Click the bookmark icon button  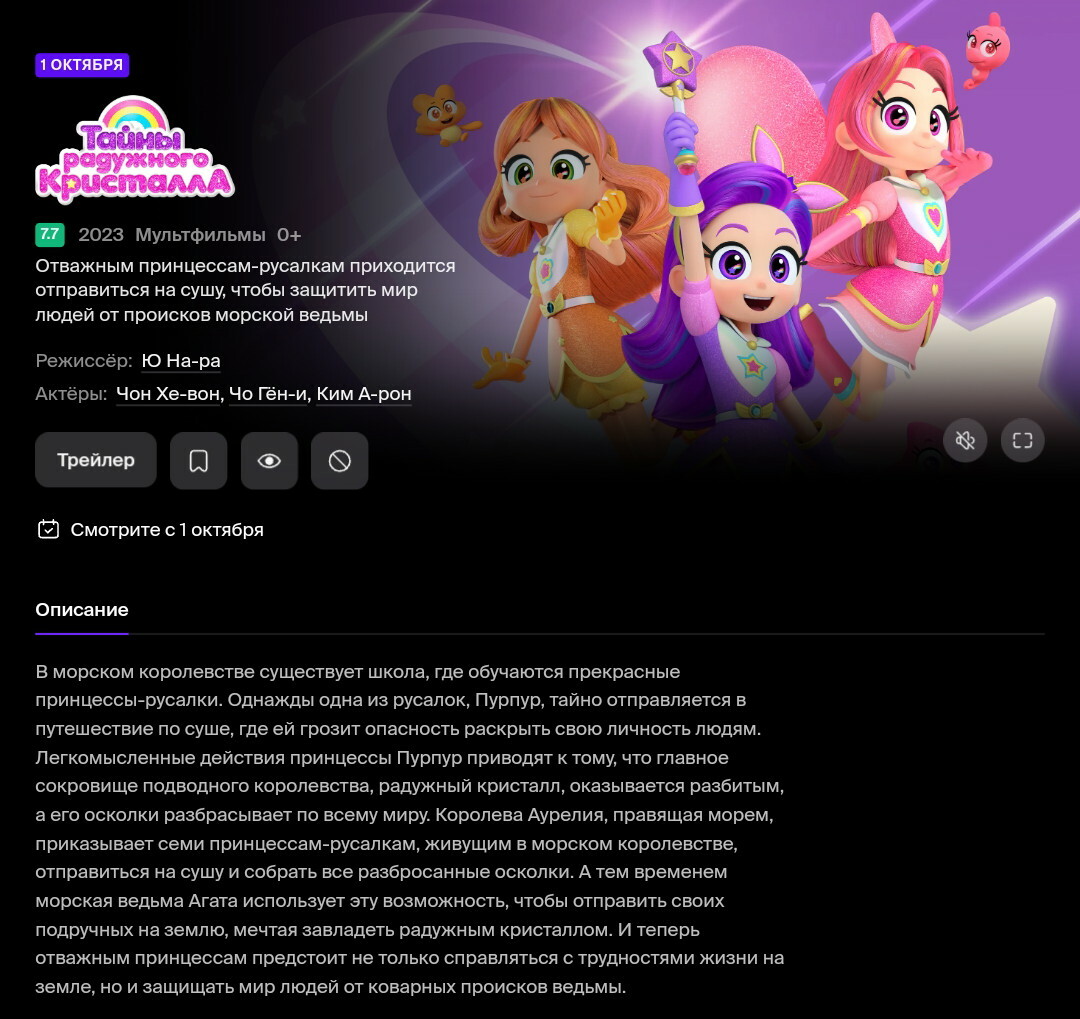pos(198,460)
